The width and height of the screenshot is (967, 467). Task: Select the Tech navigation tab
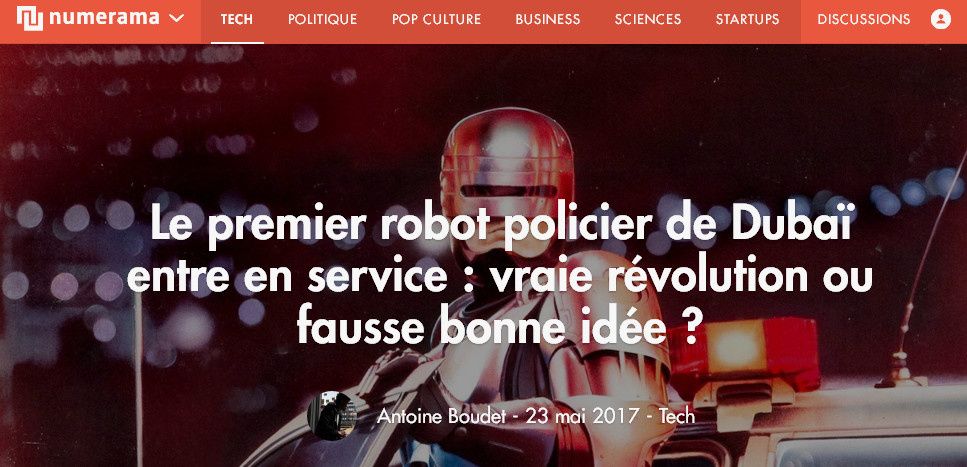[x=237, y=19]
